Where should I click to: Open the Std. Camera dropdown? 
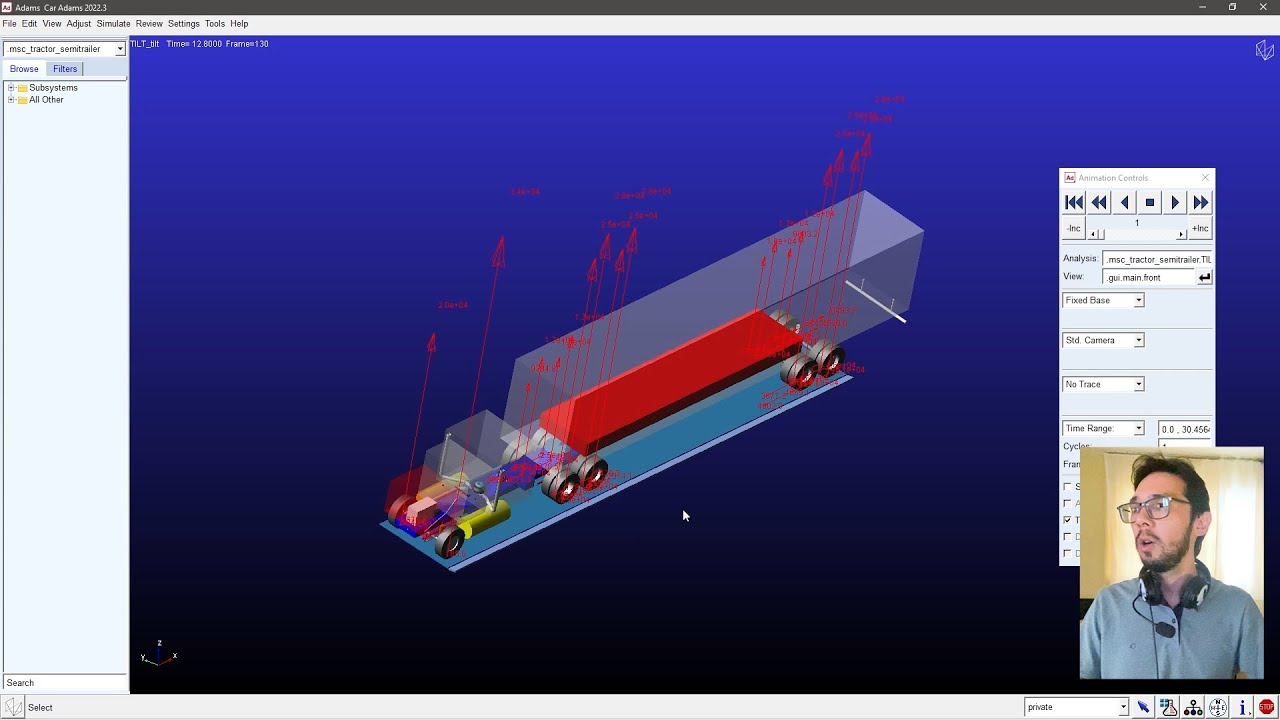pyautogui.click(x=1103, y=340)
